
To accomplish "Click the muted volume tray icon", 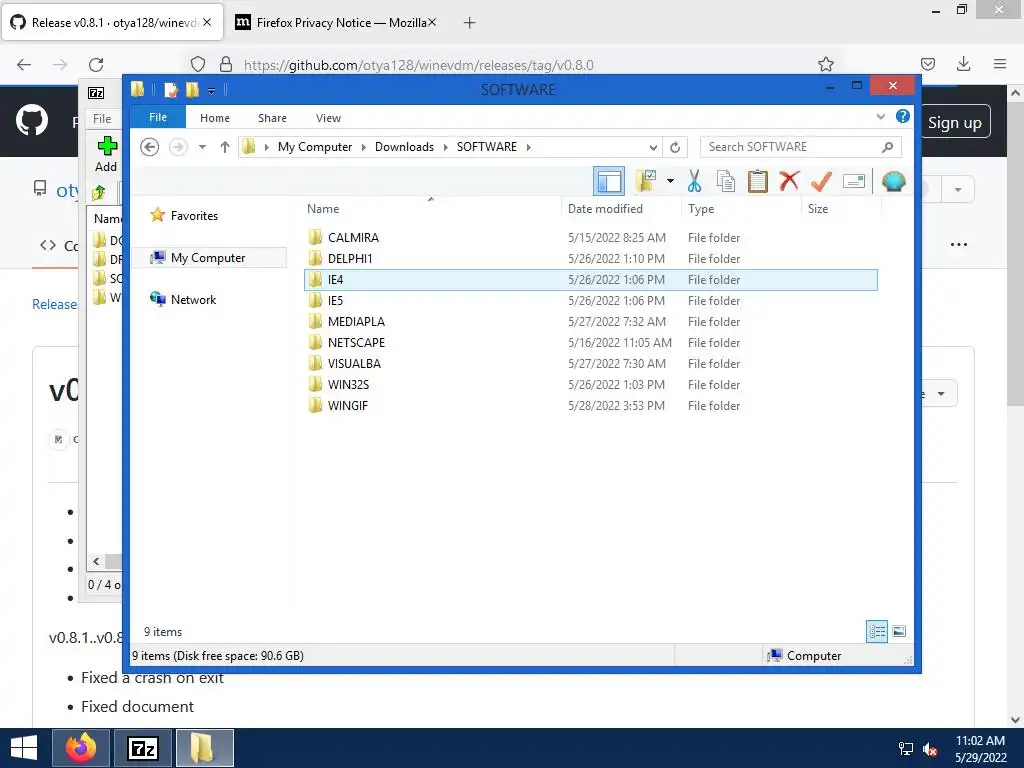I will click(930, 749).
